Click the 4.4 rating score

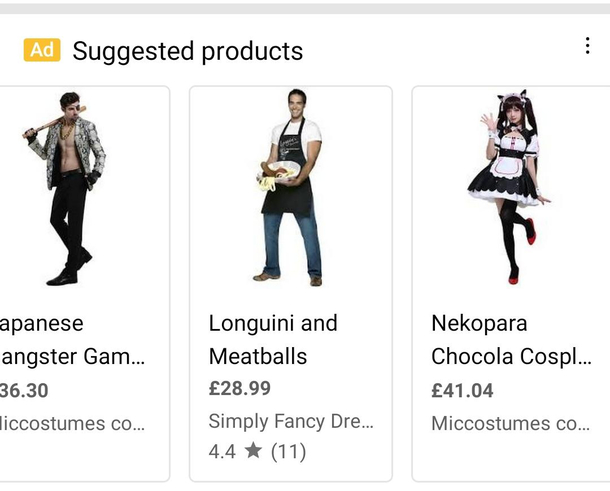222,451
